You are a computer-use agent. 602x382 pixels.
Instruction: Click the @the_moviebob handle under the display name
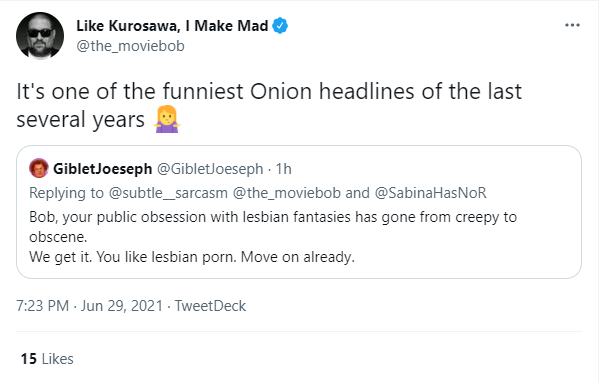(131, 46)
